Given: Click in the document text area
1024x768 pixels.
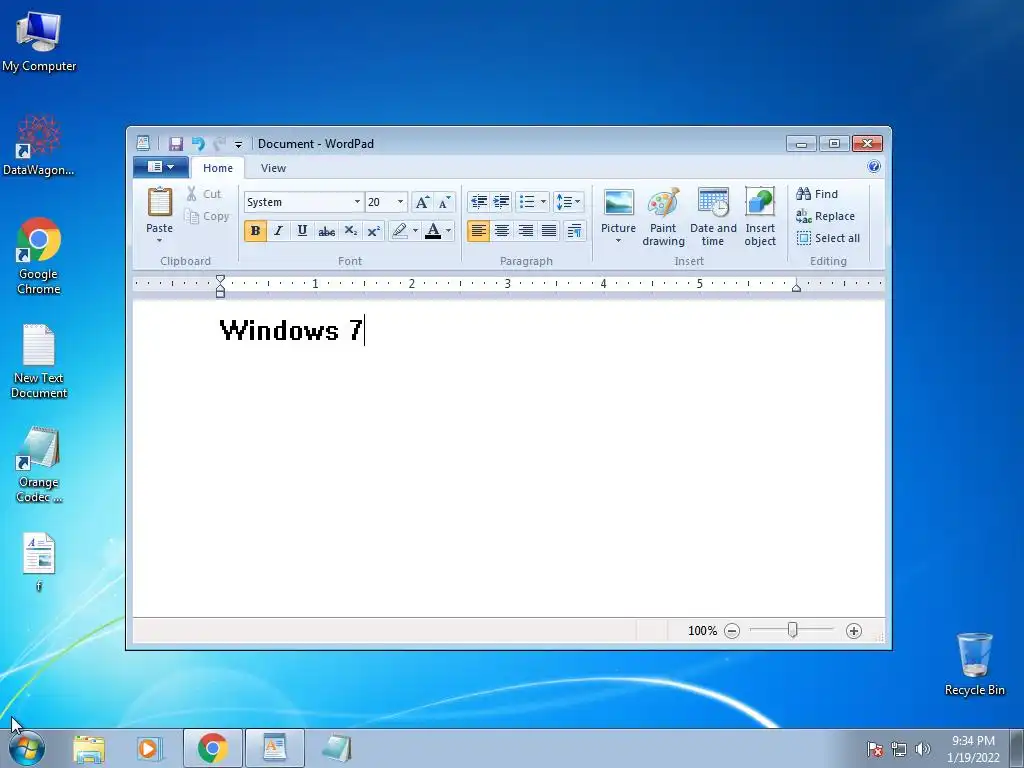Looking at the screenshot, I should pos(508,458).
